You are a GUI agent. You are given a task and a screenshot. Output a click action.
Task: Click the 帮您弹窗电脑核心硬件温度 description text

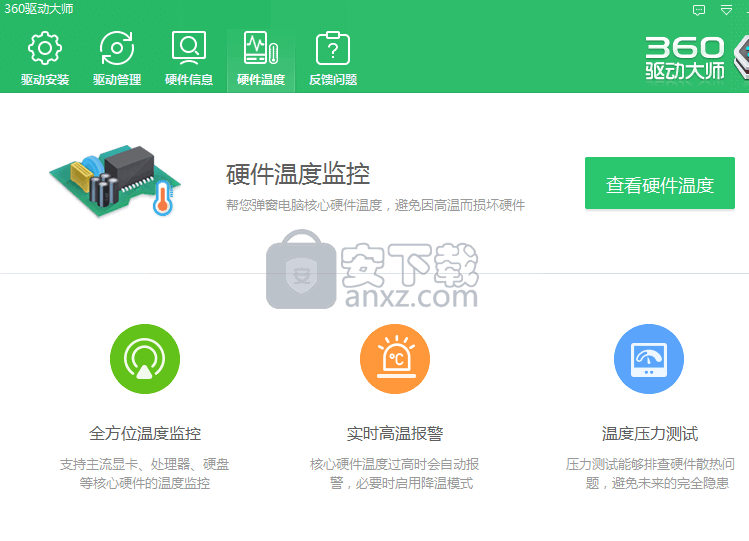pos(375,205)
